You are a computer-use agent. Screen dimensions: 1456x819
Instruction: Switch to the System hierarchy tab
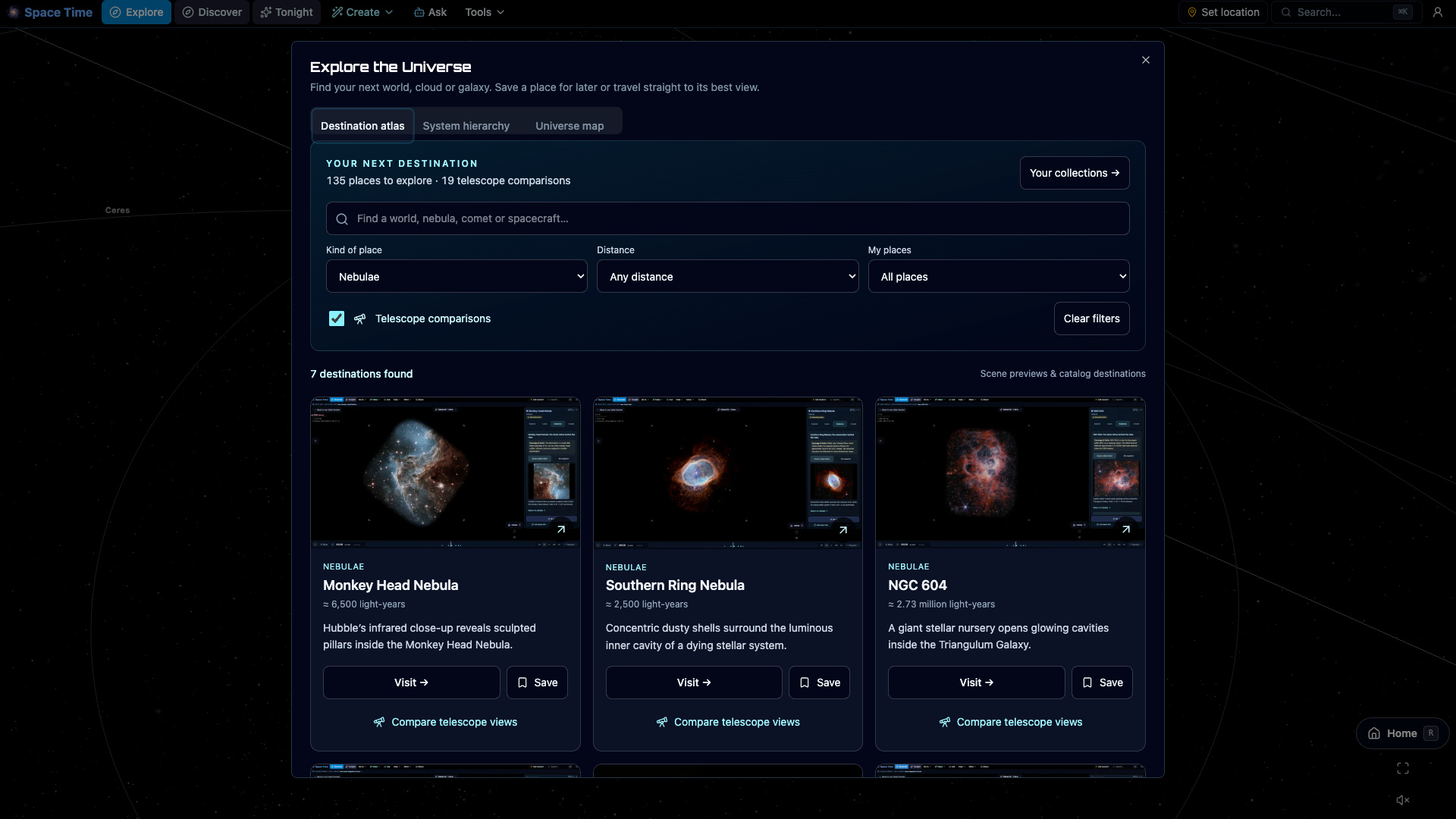pyautogui.click(x=466, y=126)
